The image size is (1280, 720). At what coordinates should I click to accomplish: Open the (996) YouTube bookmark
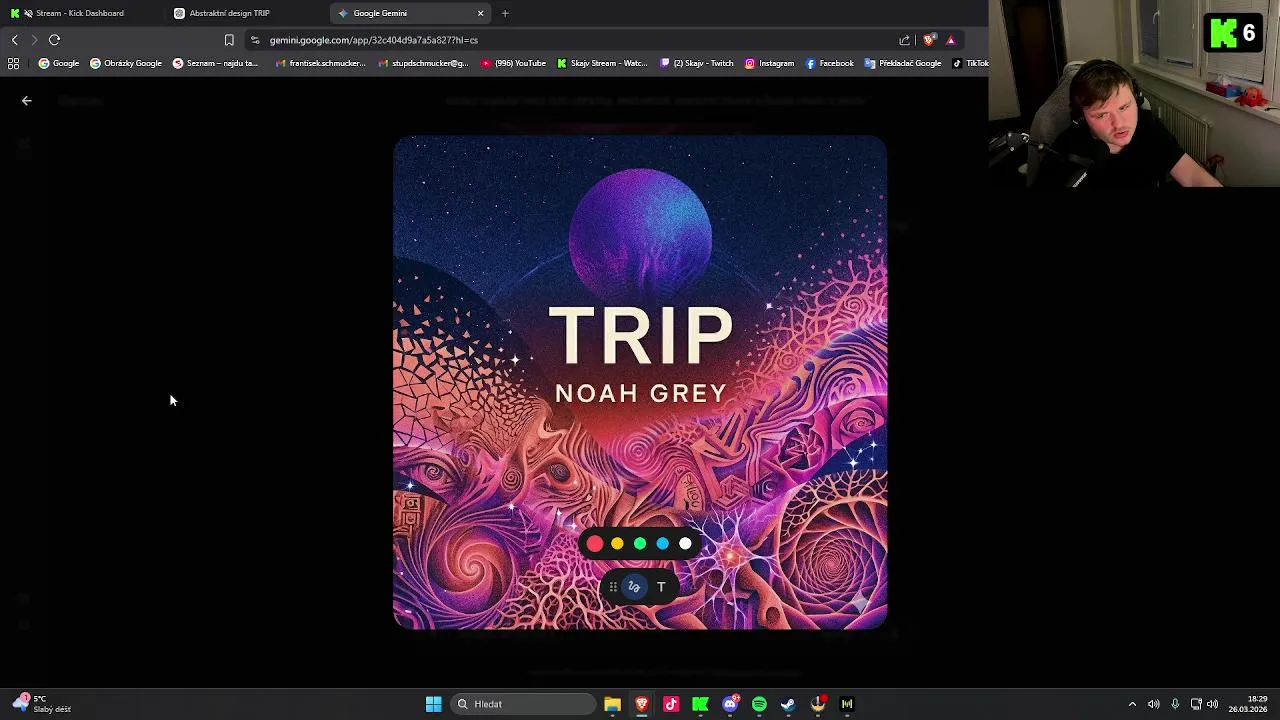[x=514, y=63]
